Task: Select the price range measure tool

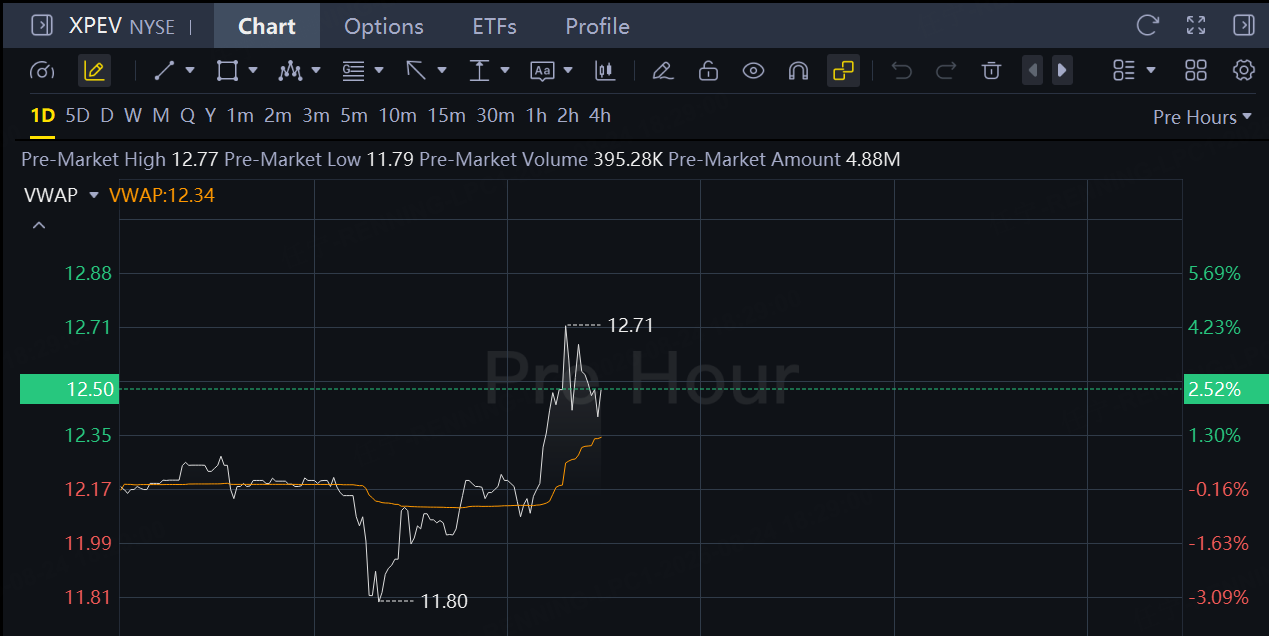Action: pyautogui.click(x=479, y=70)
